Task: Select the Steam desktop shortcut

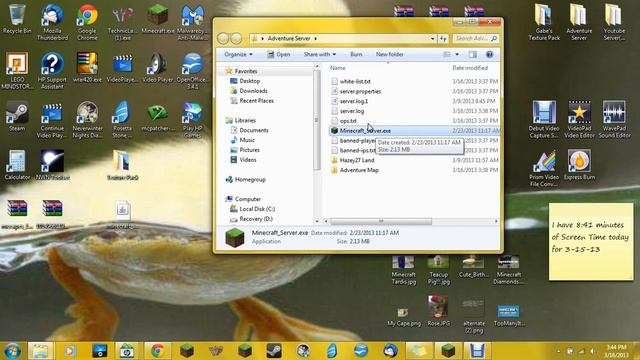Action: 17,116
